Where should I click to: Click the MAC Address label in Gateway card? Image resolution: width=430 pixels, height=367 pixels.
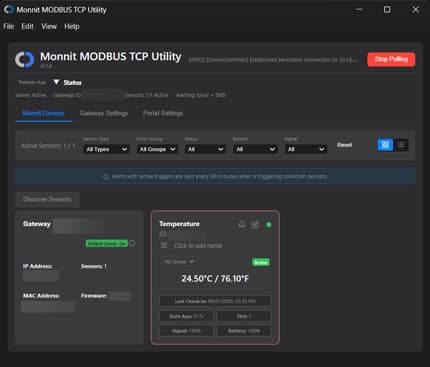[41, 296]
